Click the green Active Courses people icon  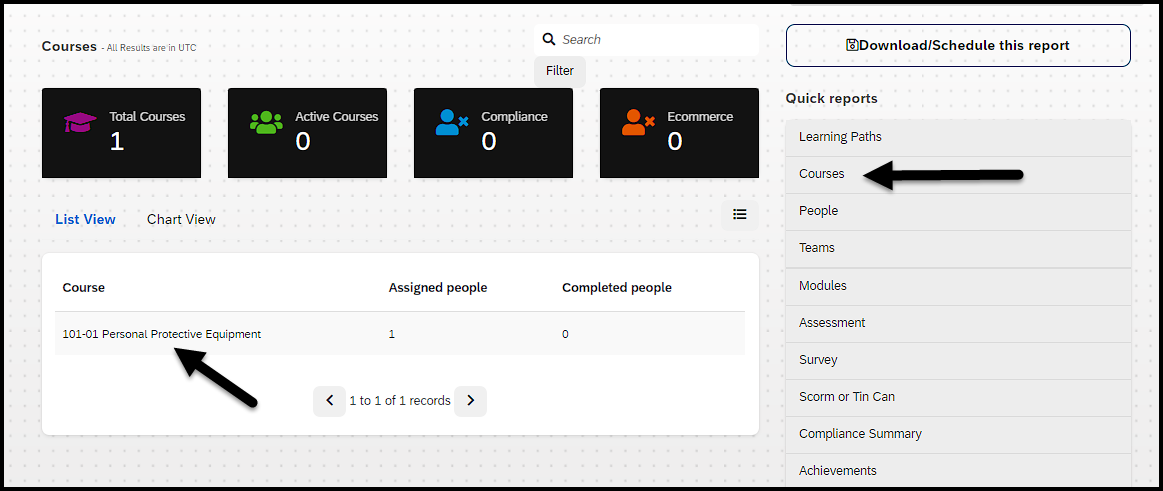coord(266,122)
